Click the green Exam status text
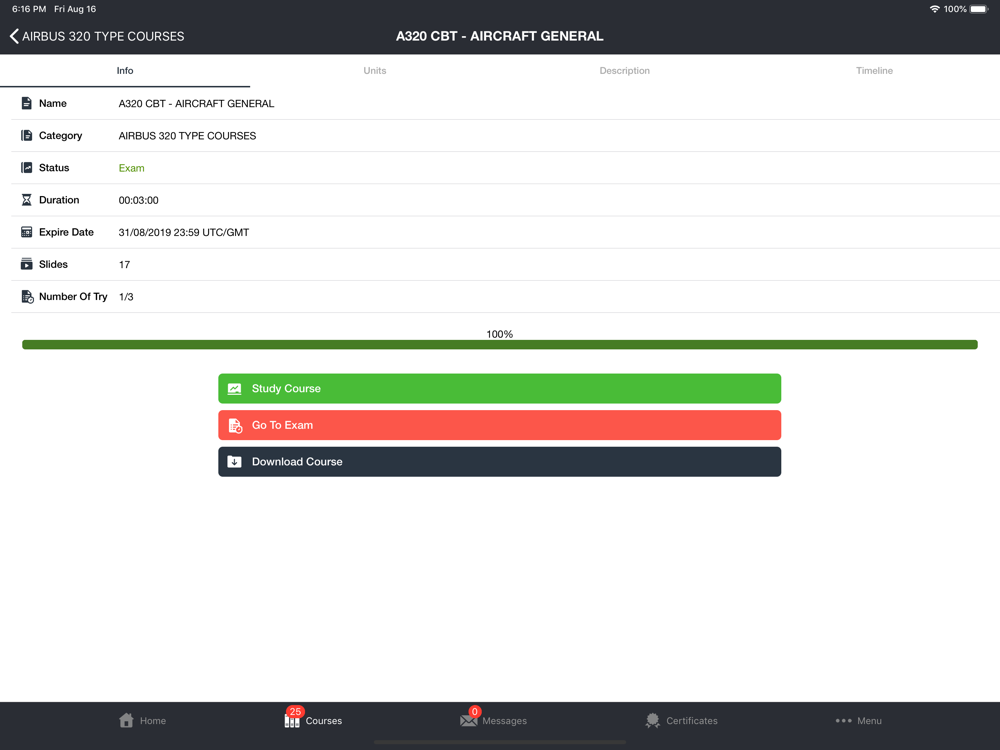Image resolution: width=1000 pixels, height=750 pixels. (131, 168)
